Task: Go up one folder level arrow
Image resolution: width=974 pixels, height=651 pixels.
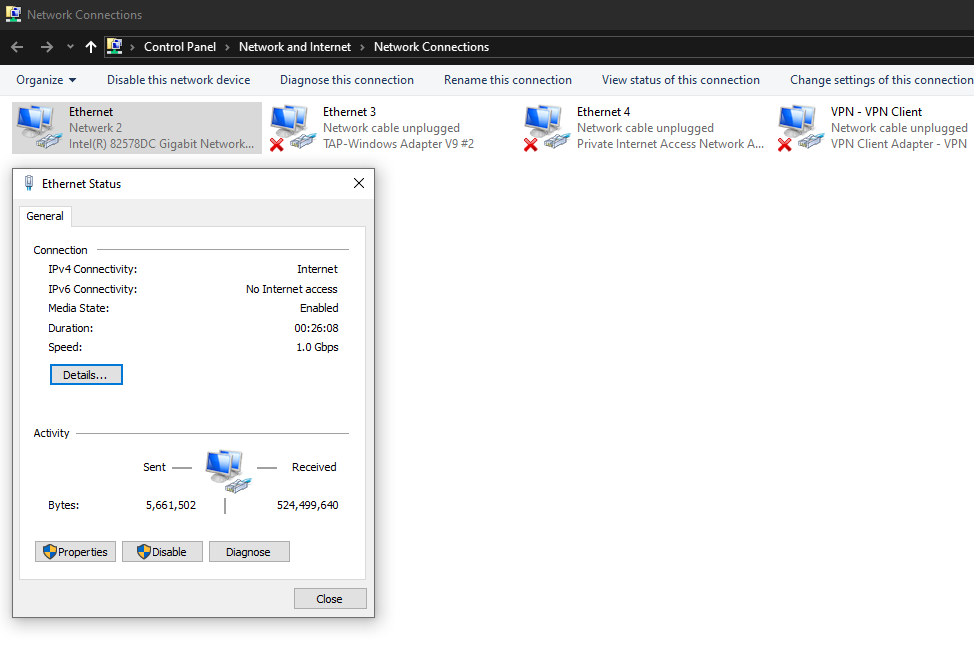Action: 91,47
